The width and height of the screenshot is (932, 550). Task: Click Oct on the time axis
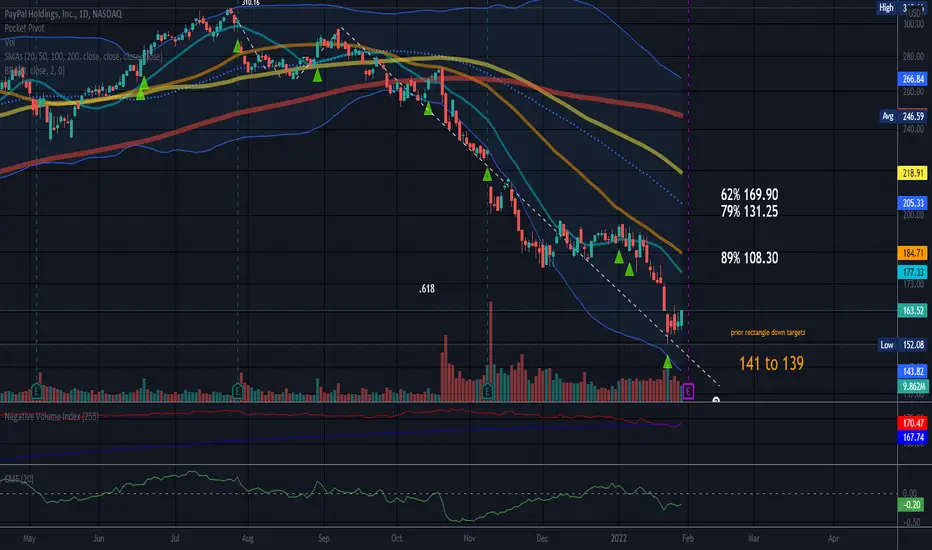click(x=396, y=538)
